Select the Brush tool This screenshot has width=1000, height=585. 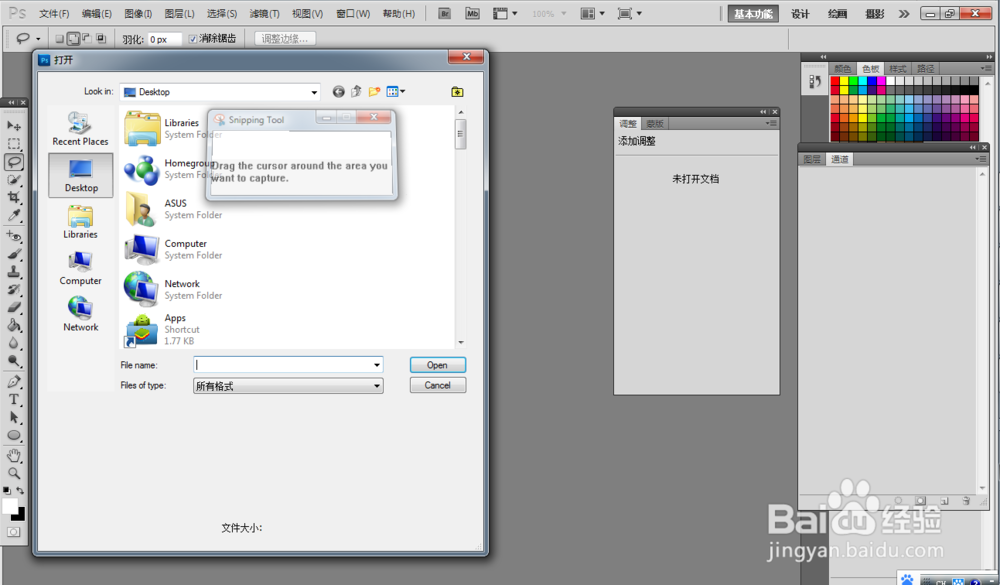13,254
